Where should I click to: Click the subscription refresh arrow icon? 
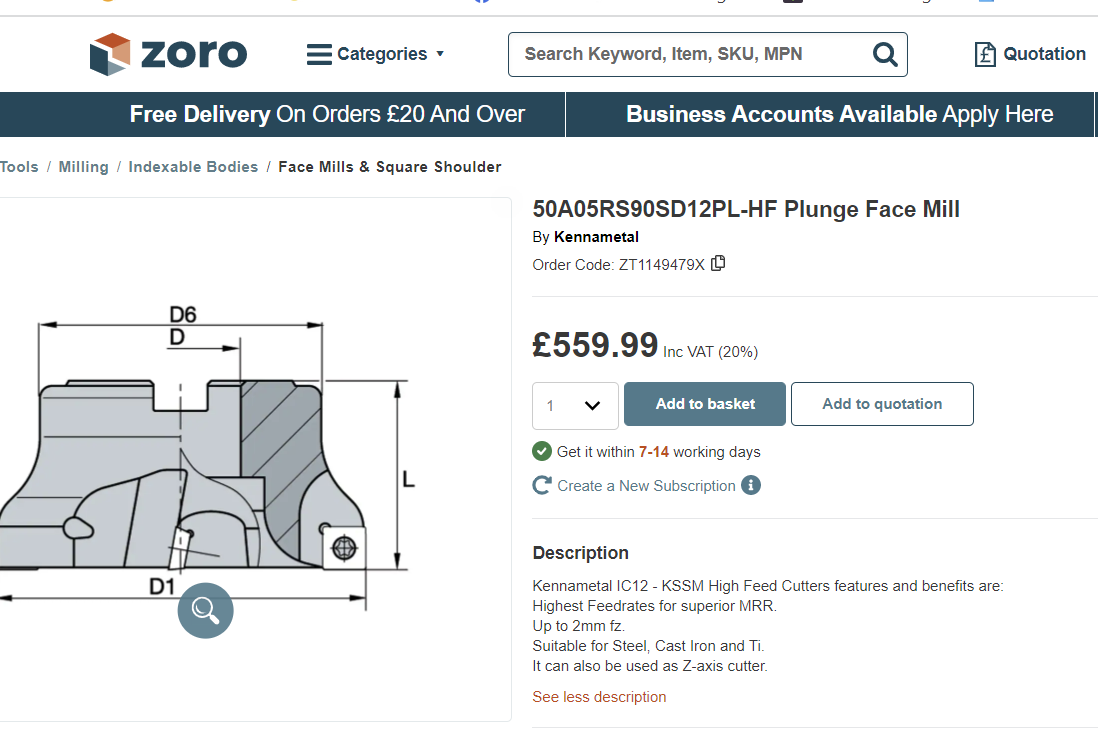click(x=542, y=485)
